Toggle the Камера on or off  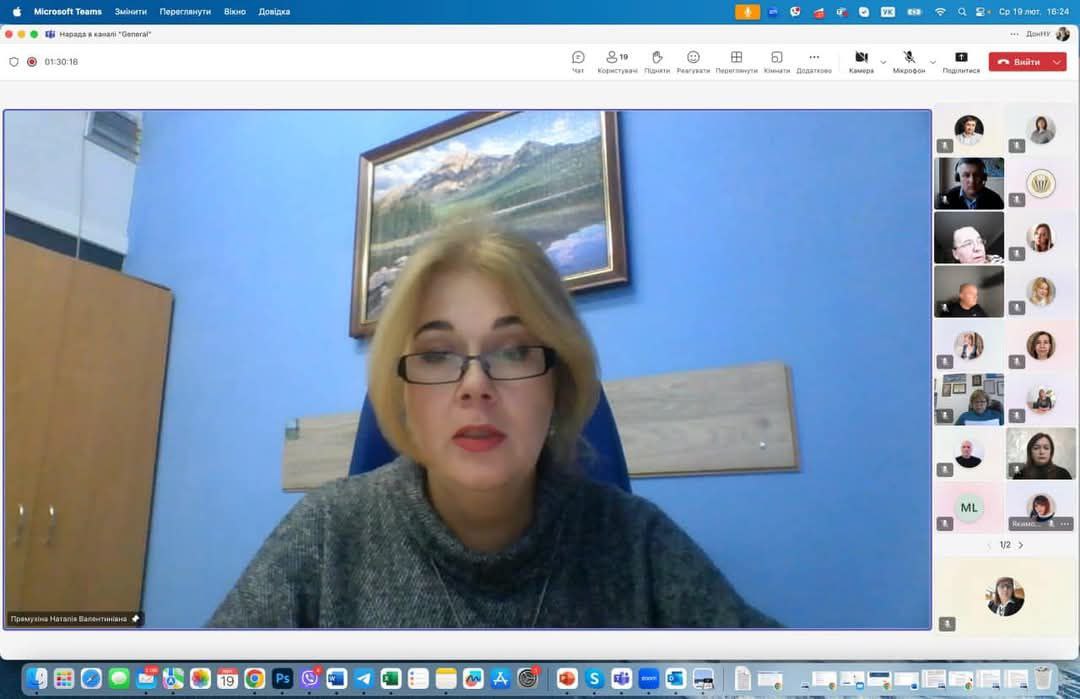861,62
